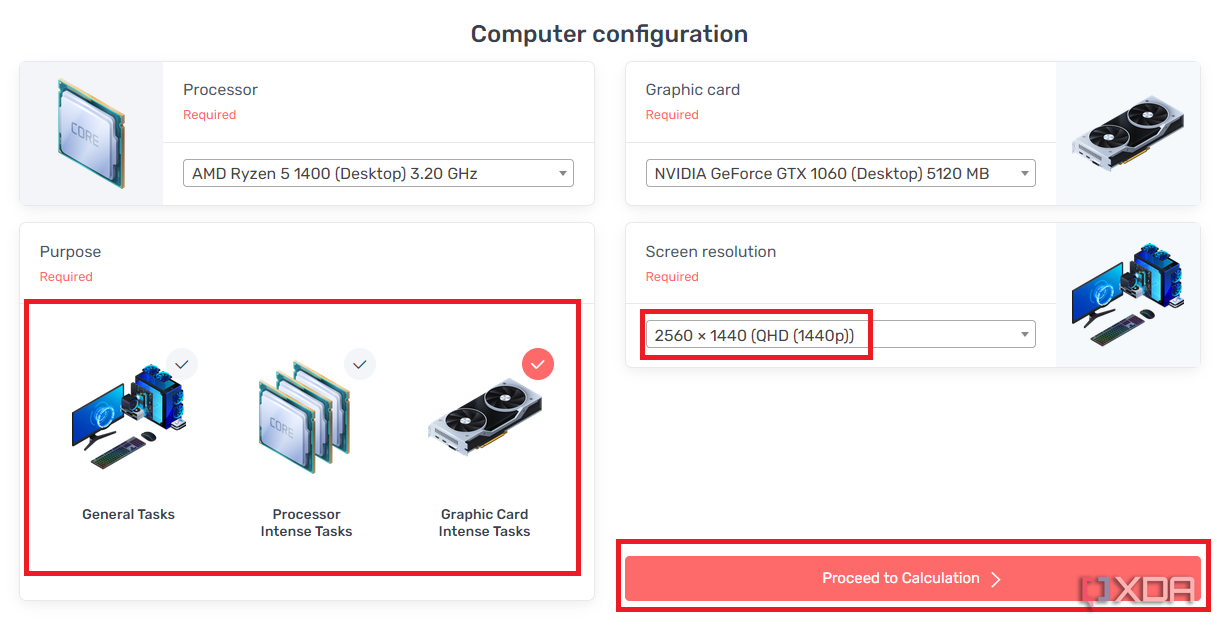
Task: Click the screen resolution computer setup image
Action: pos(1127,295)
